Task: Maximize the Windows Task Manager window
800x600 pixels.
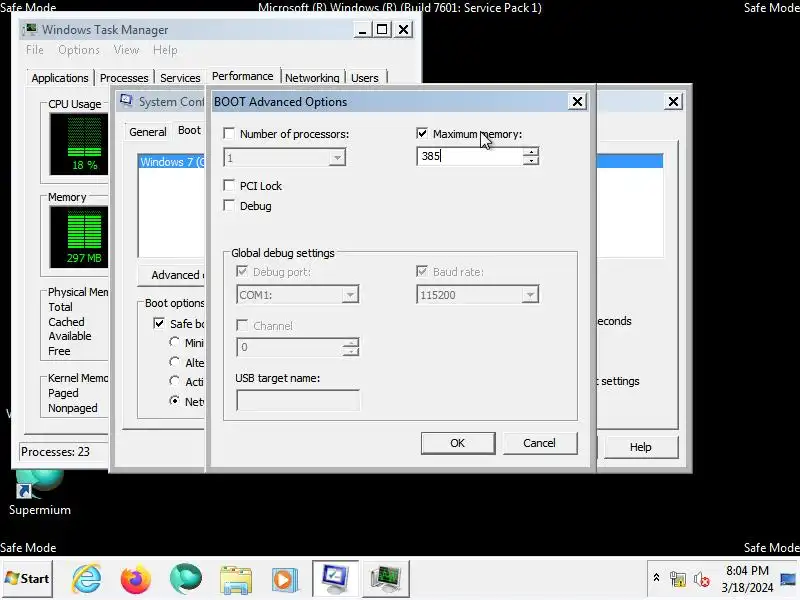Action: 382,29
